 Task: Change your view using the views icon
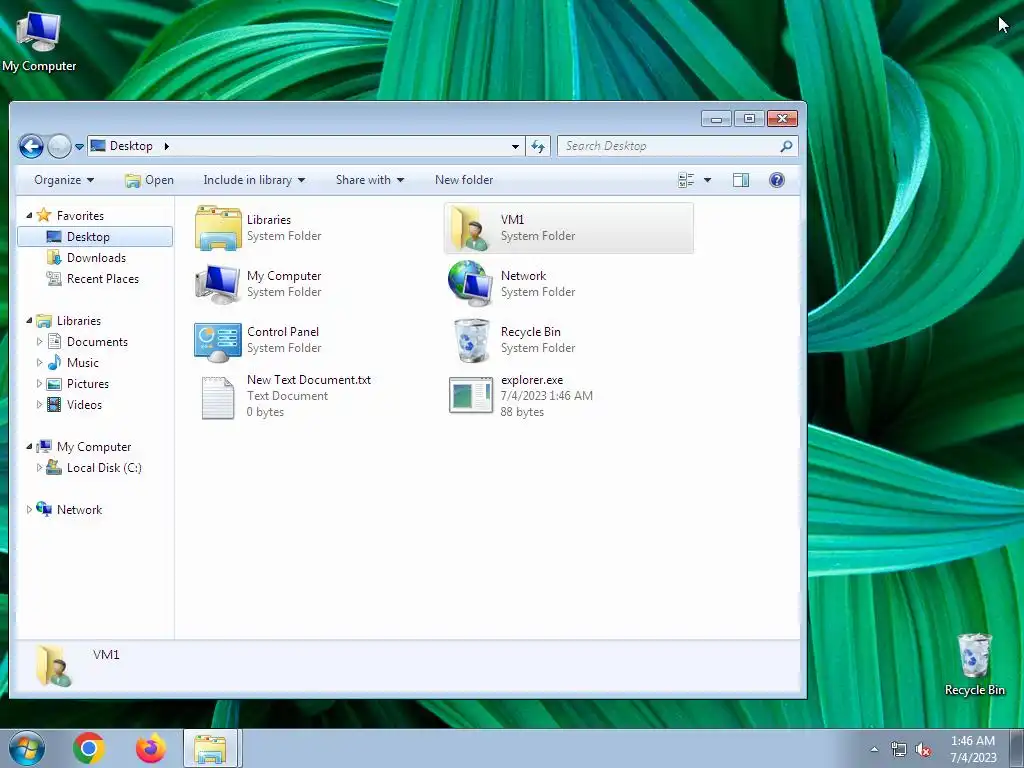686,180
